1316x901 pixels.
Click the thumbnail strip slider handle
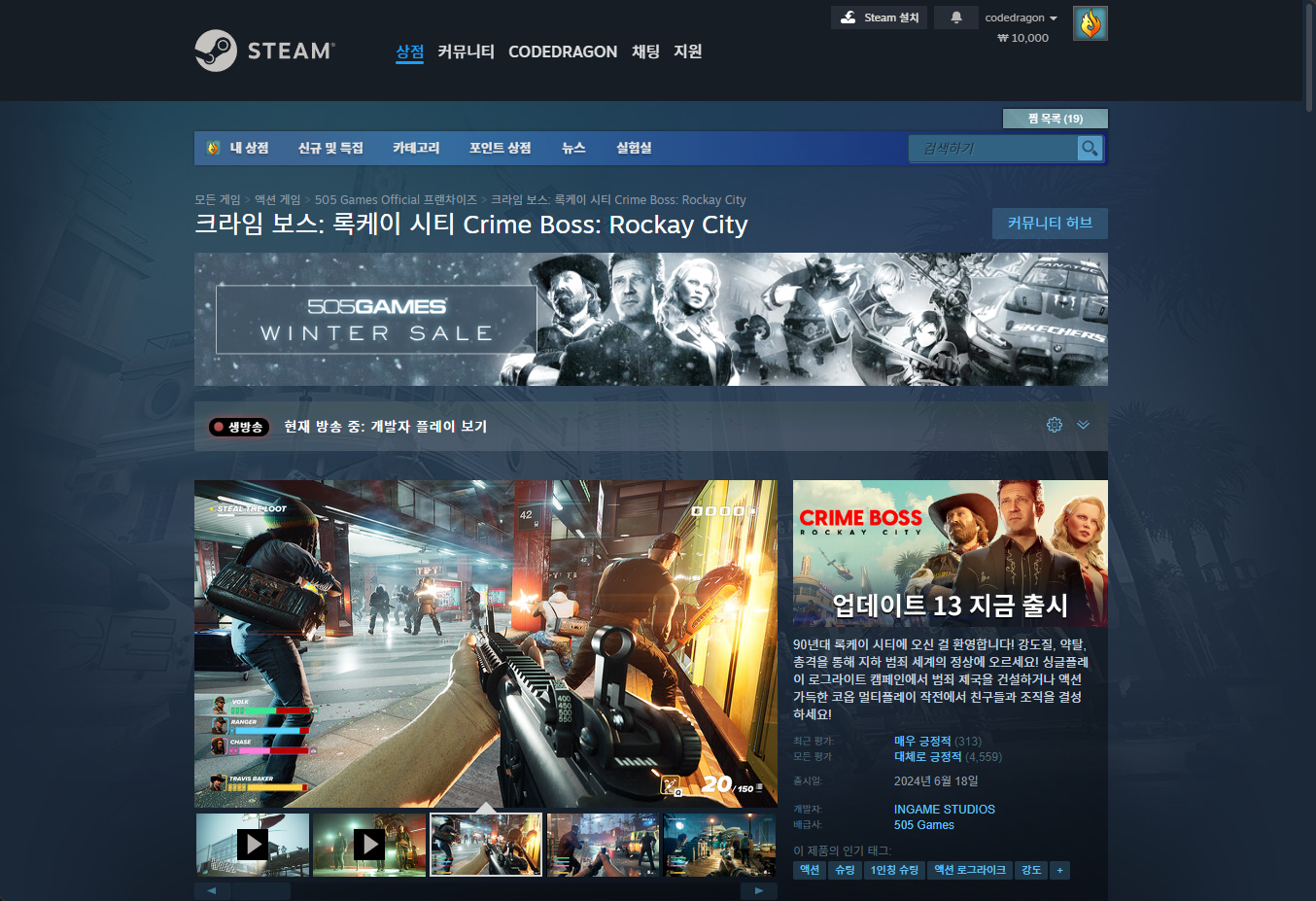point(260,890)
